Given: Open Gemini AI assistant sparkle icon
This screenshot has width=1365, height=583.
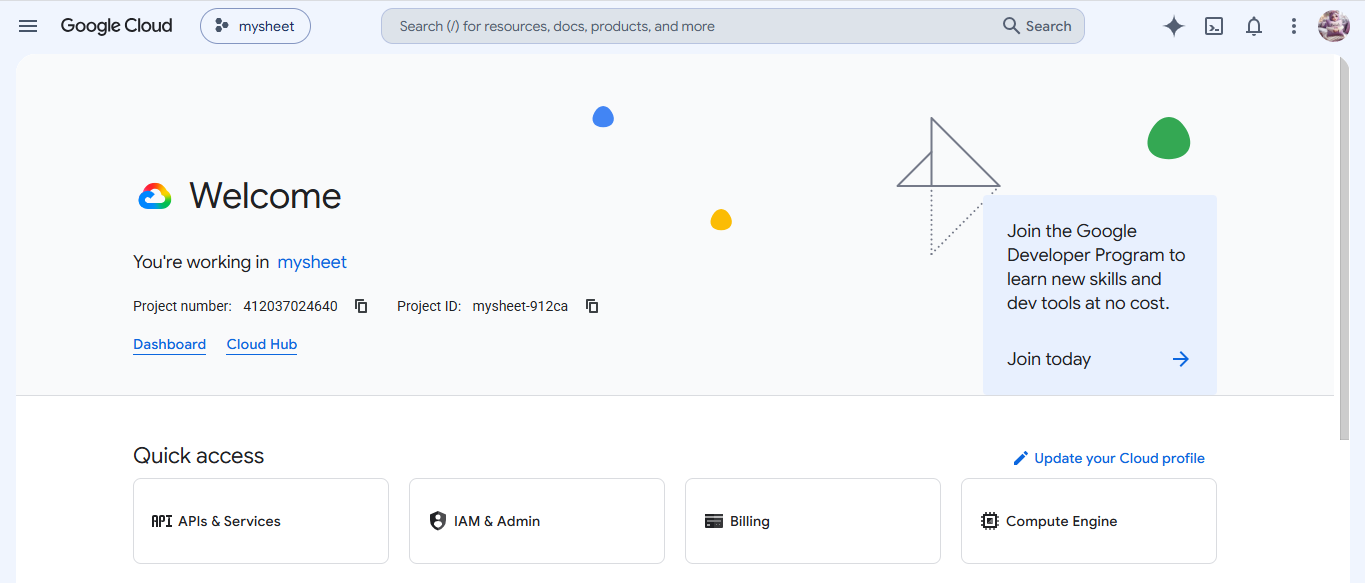Looking at the screenshot, I should [x=1174, y=27].
